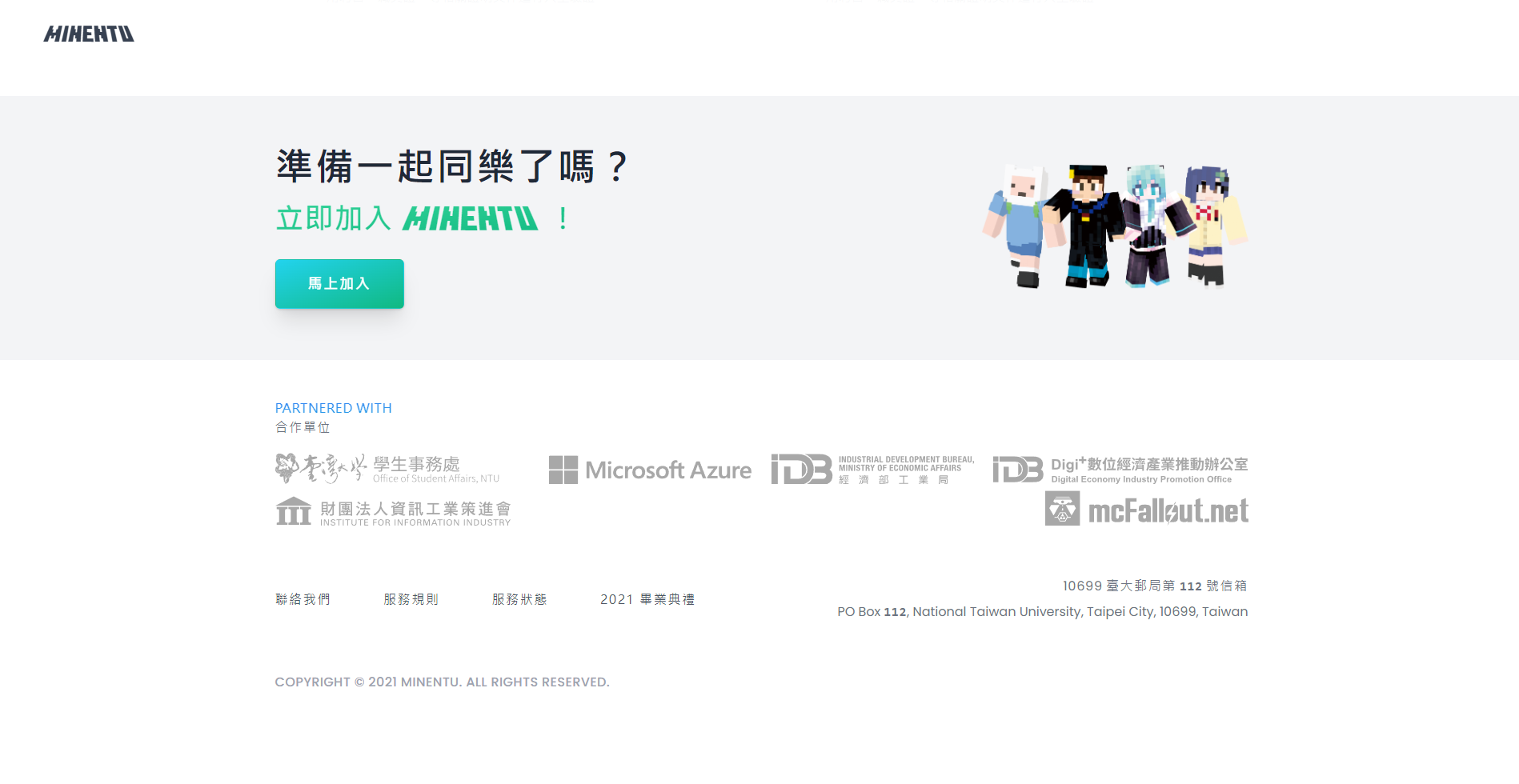Click the PARTNERED WITH heading
1519x784 pixels.
tap(333, 407)
